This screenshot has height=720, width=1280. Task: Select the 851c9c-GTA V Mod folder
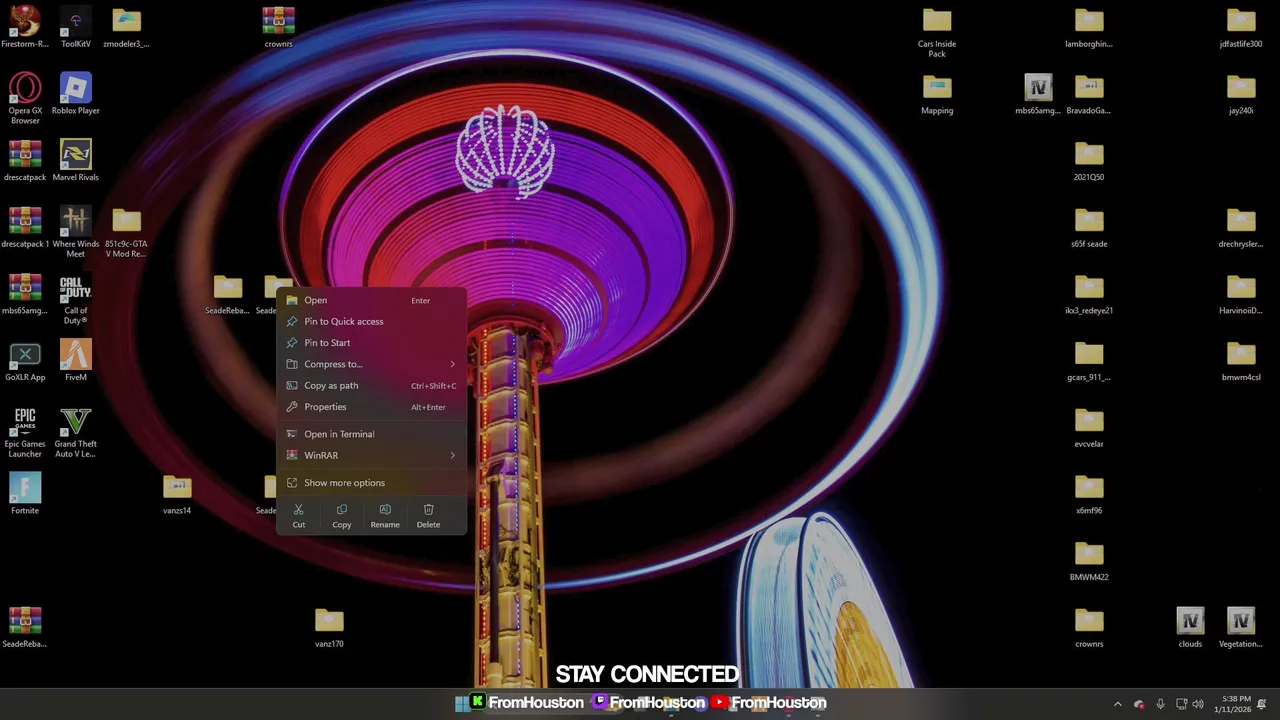coord(126,232)
